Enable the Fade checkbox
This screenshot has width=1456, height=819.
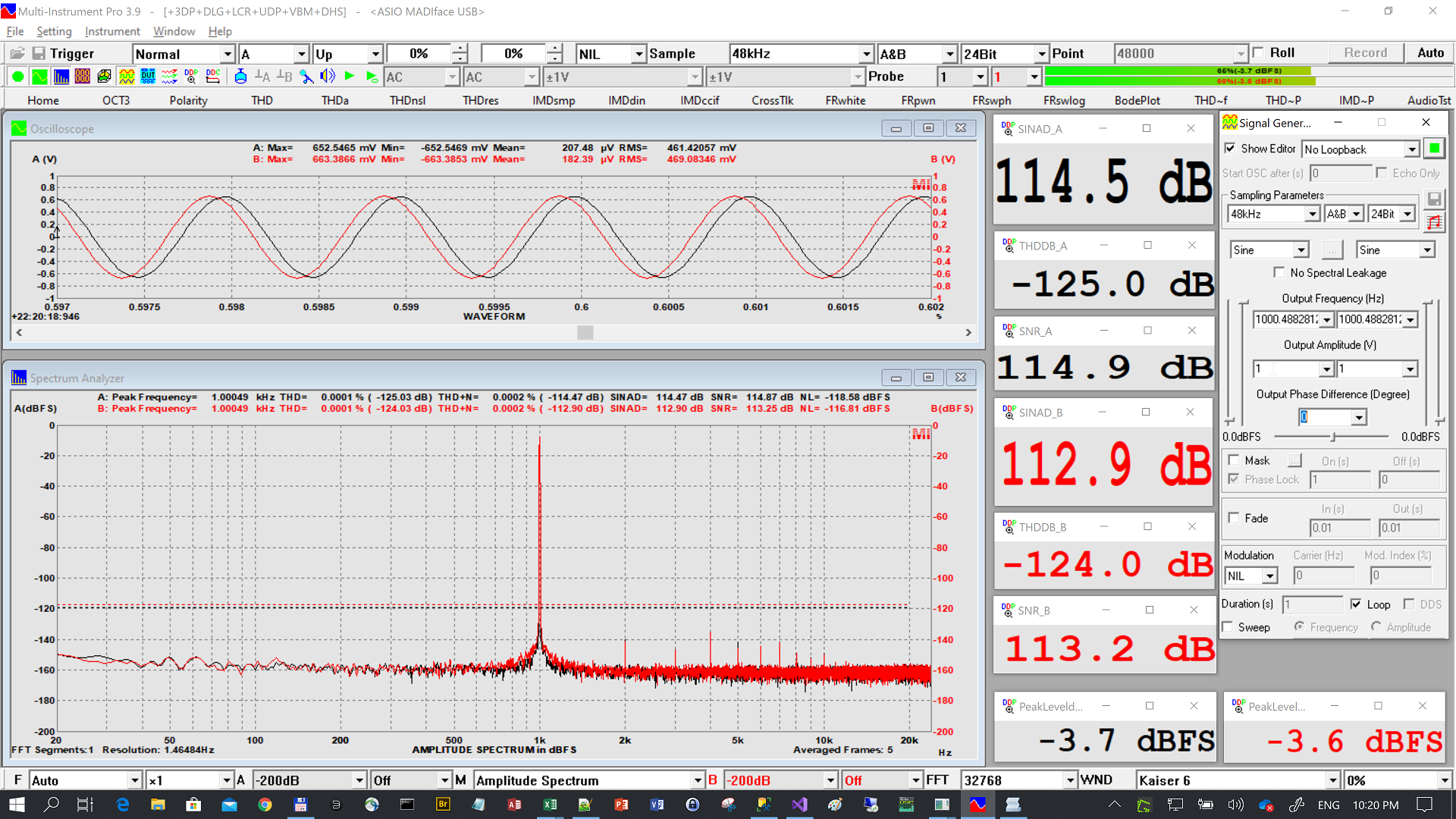point(1234,518)
